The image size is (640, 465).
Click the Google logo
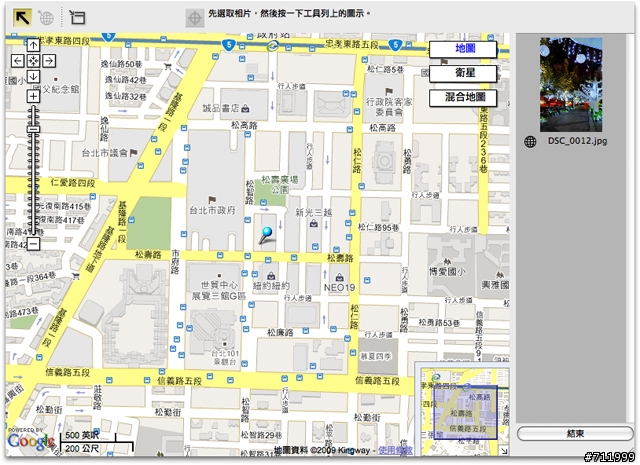pyautogui.click(x=30, y=441)
